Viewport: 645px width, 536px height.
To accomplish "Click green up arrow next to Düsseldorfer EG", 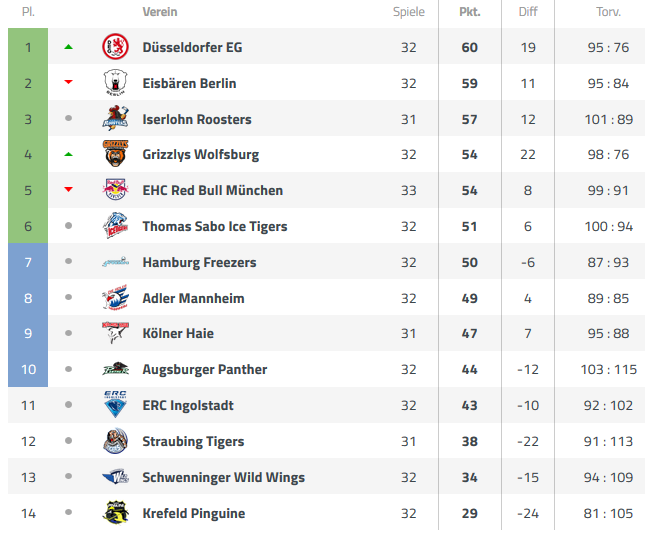I will tap(68, 47).
